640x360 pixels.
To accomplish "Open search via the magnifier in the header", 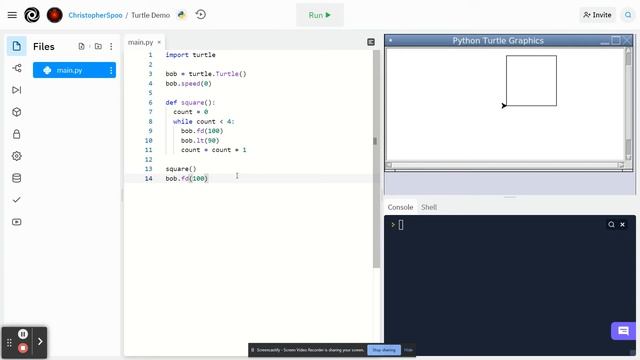I will pos(628,15).
